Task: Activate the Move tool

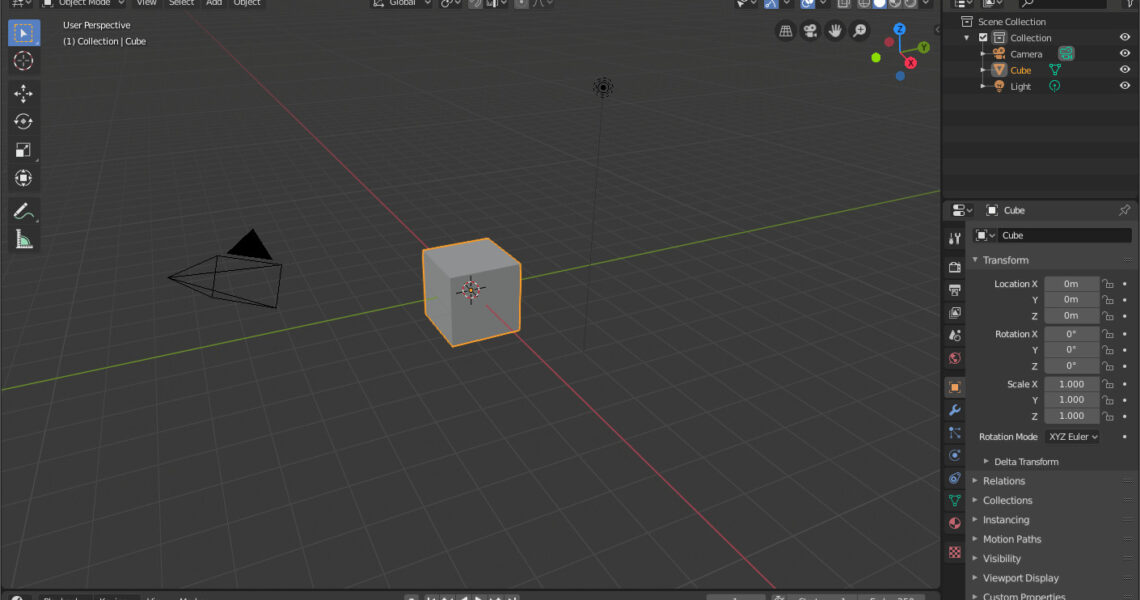Action: point(23,93)
